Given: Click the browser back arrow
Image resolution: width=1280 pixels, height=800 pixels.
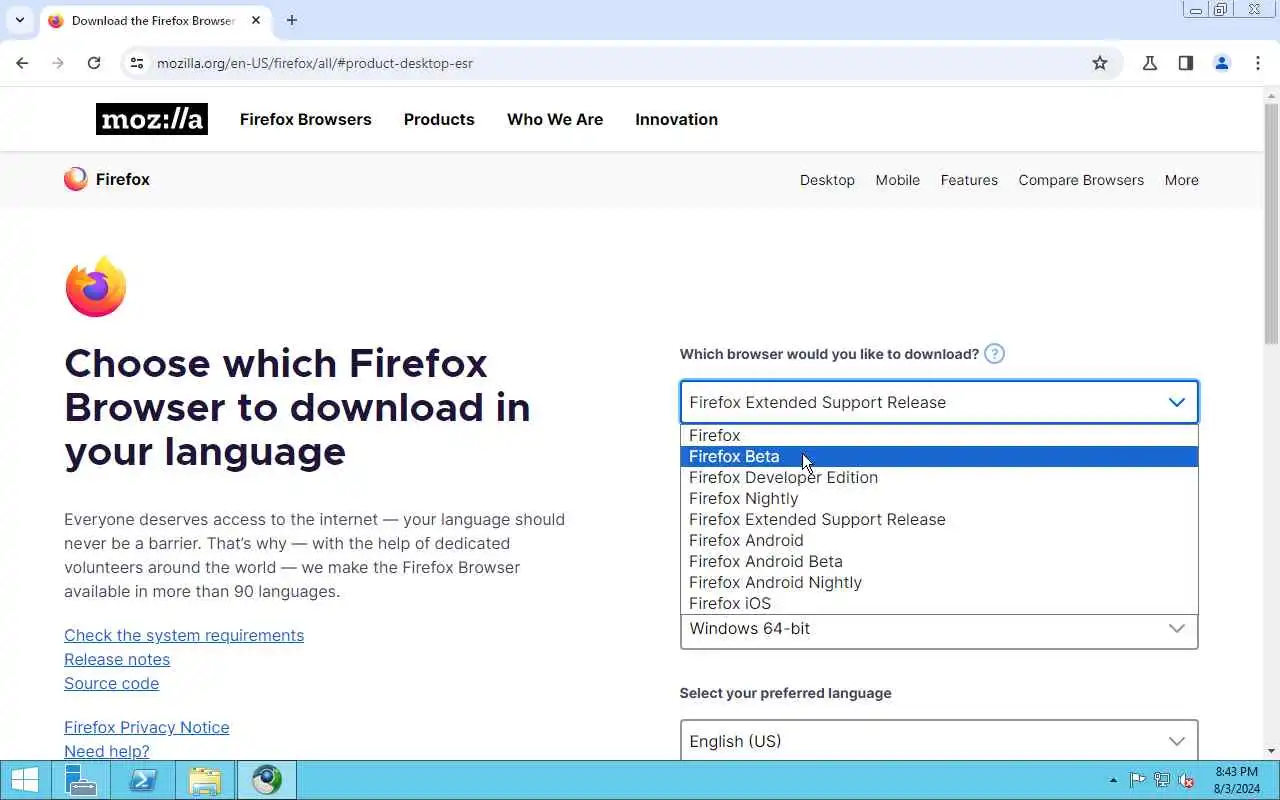Looking at the screenshot, I should [22, 63].
